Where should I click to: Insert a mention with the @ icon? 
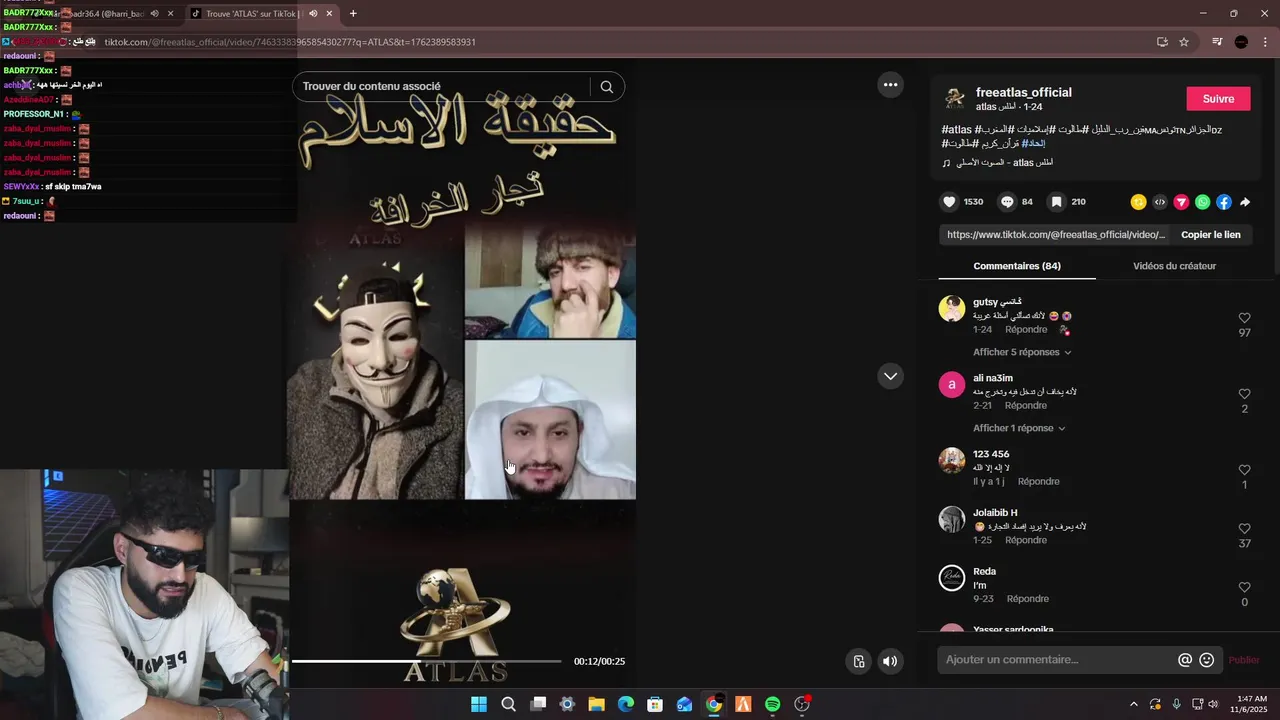coord(1185,660)
